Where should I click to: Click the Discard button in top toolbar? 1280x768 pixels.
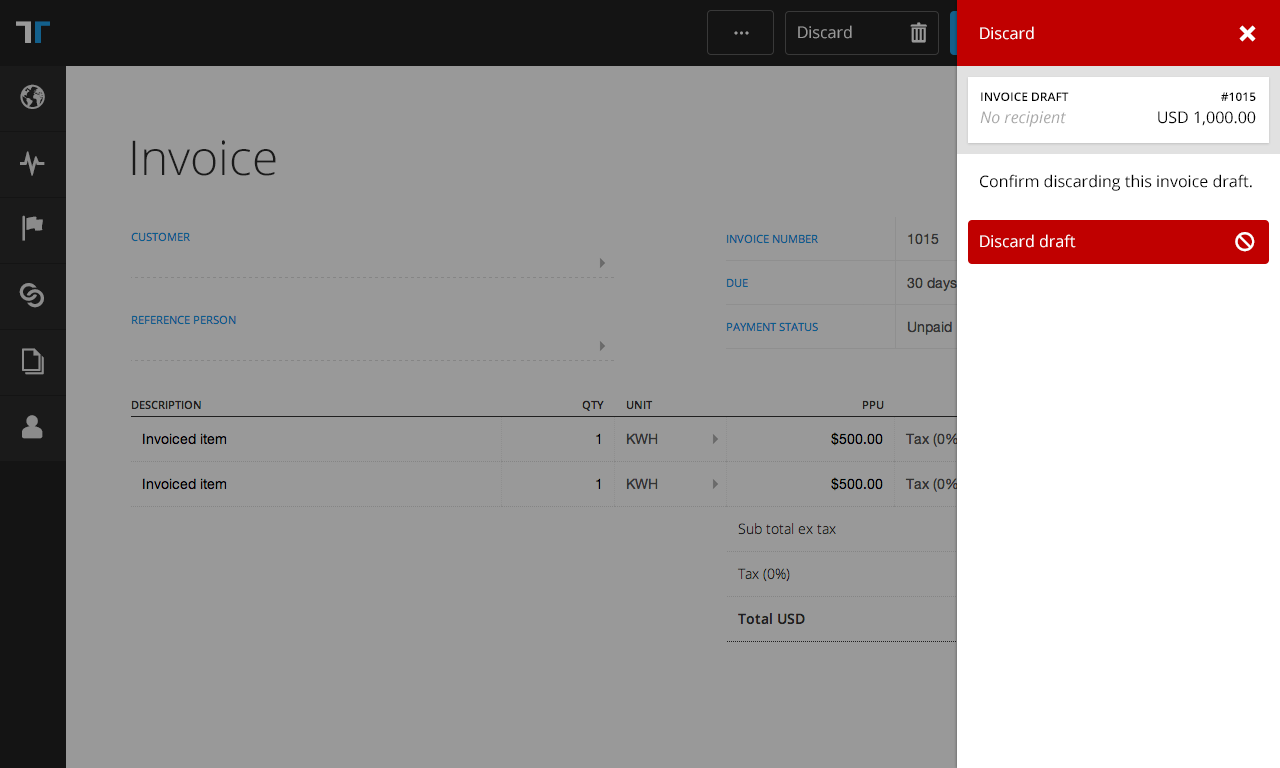[862, 33]
